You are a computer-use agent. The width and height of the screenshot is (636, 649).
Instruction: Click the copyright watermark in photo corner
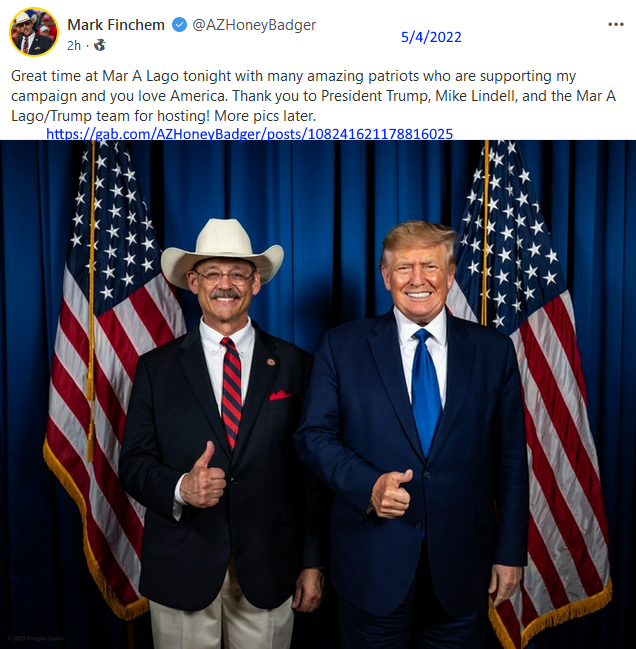[36, 638]
